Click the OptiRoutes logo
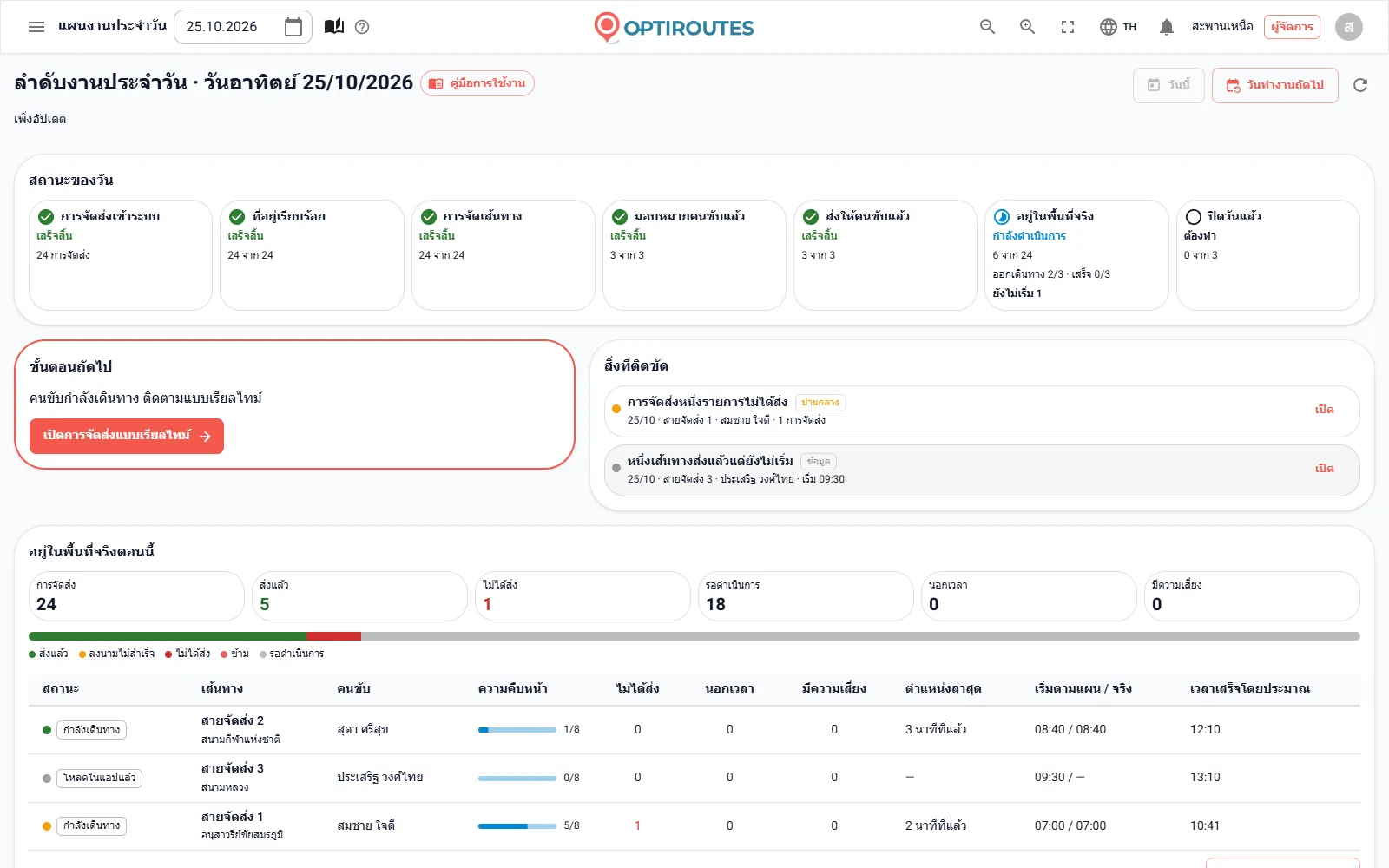Image resolution: width=1389 pixels, height=868 pixels. [674, 27]
